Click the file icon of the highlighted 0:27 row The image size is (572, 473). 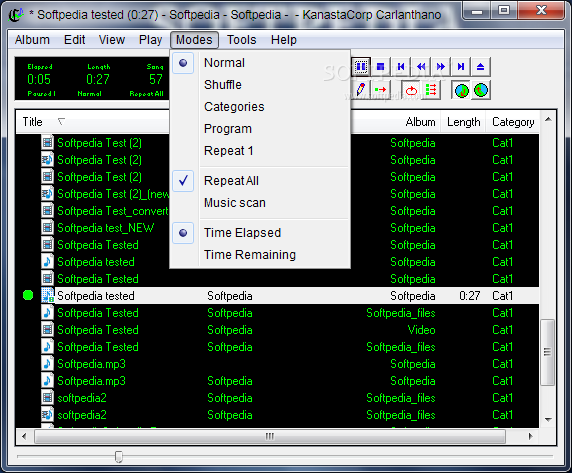[x=47, y=295]
